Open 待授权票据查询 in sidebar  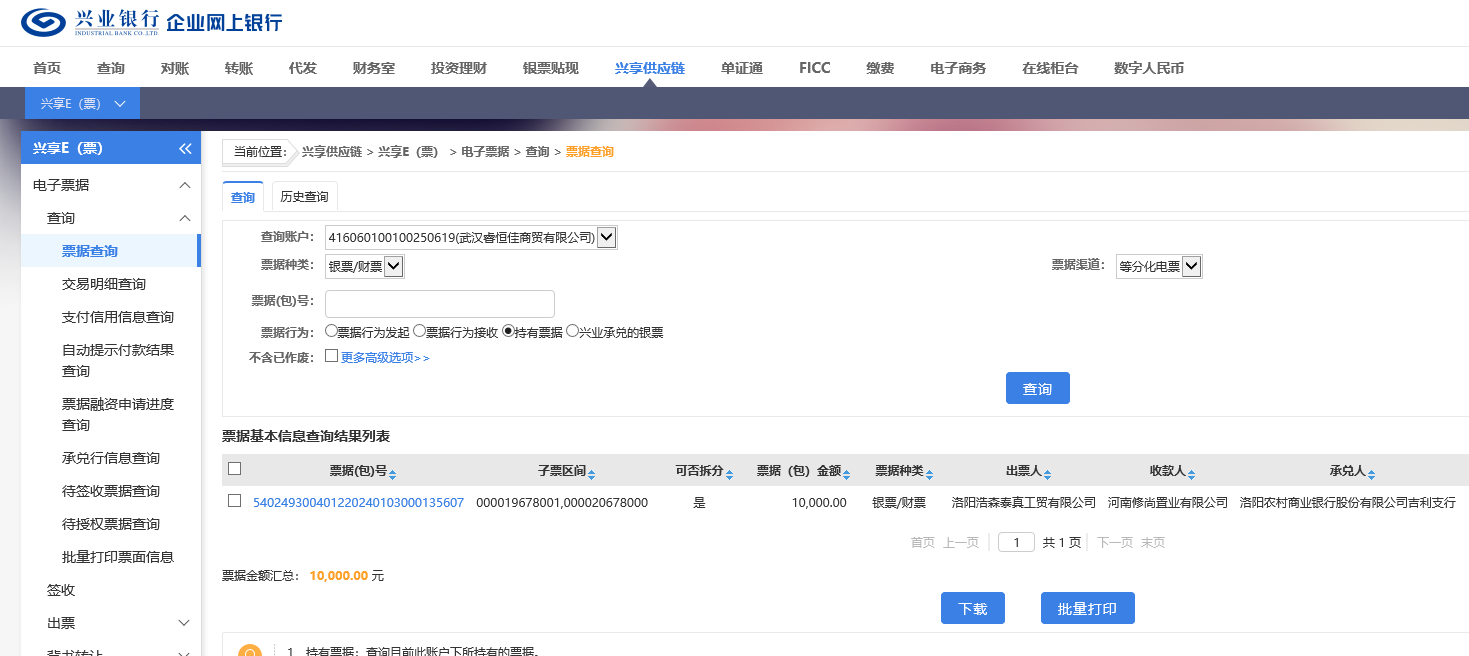[111, 524]
